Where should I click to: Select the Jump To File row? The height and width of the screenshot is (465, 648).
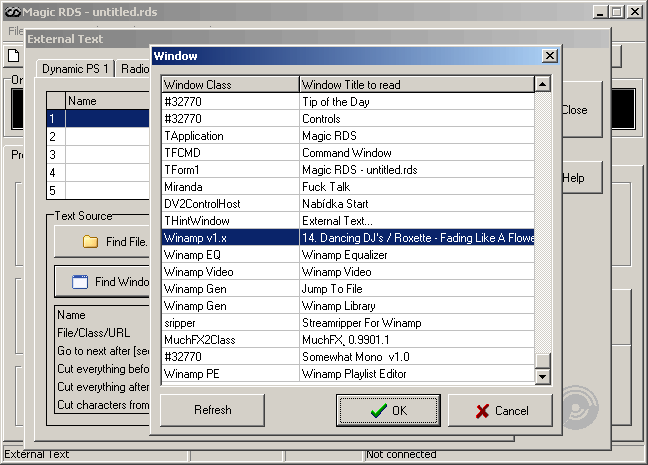click(x=348, y=289)
